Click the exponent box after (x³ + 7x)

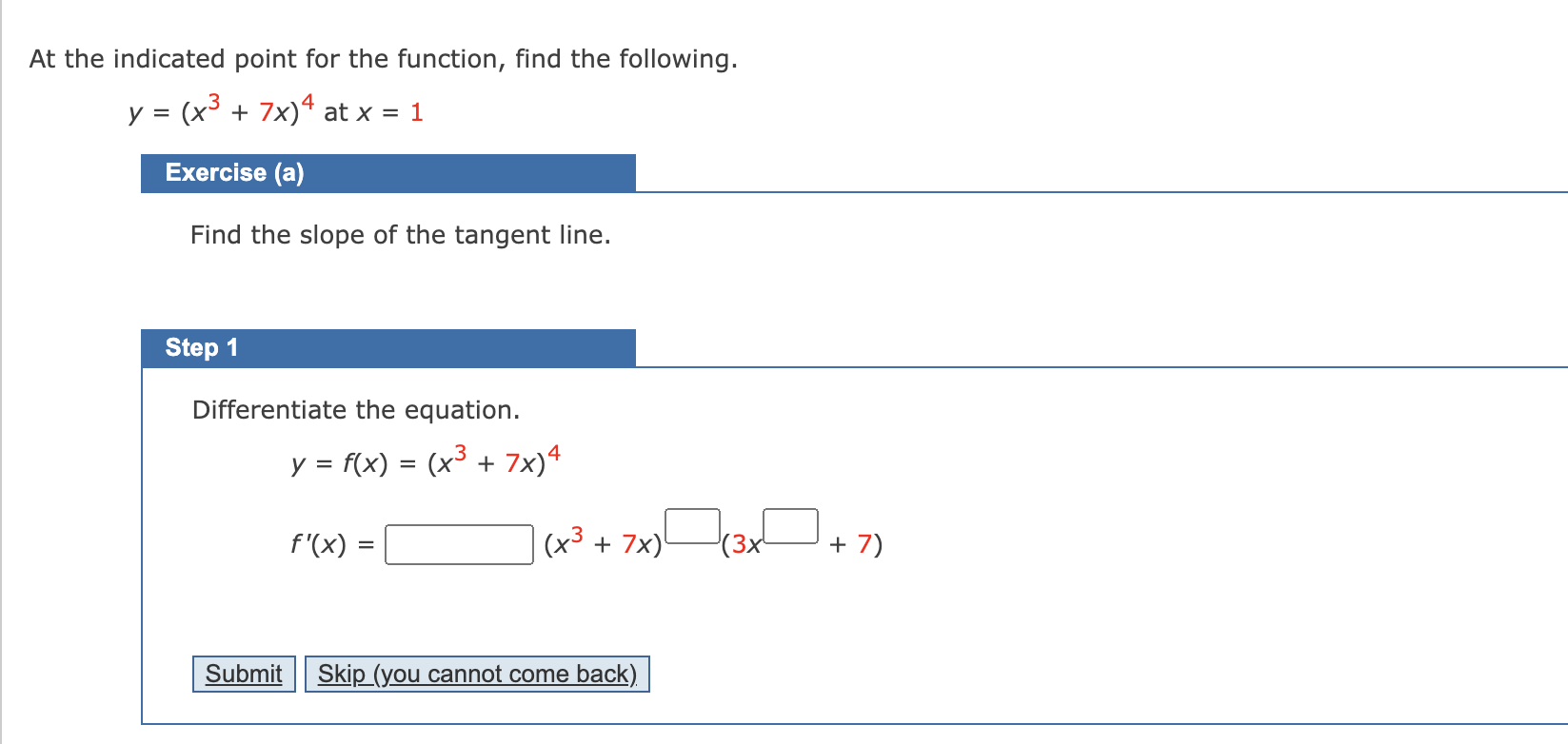pyautogui.click(x=691, y=524)
